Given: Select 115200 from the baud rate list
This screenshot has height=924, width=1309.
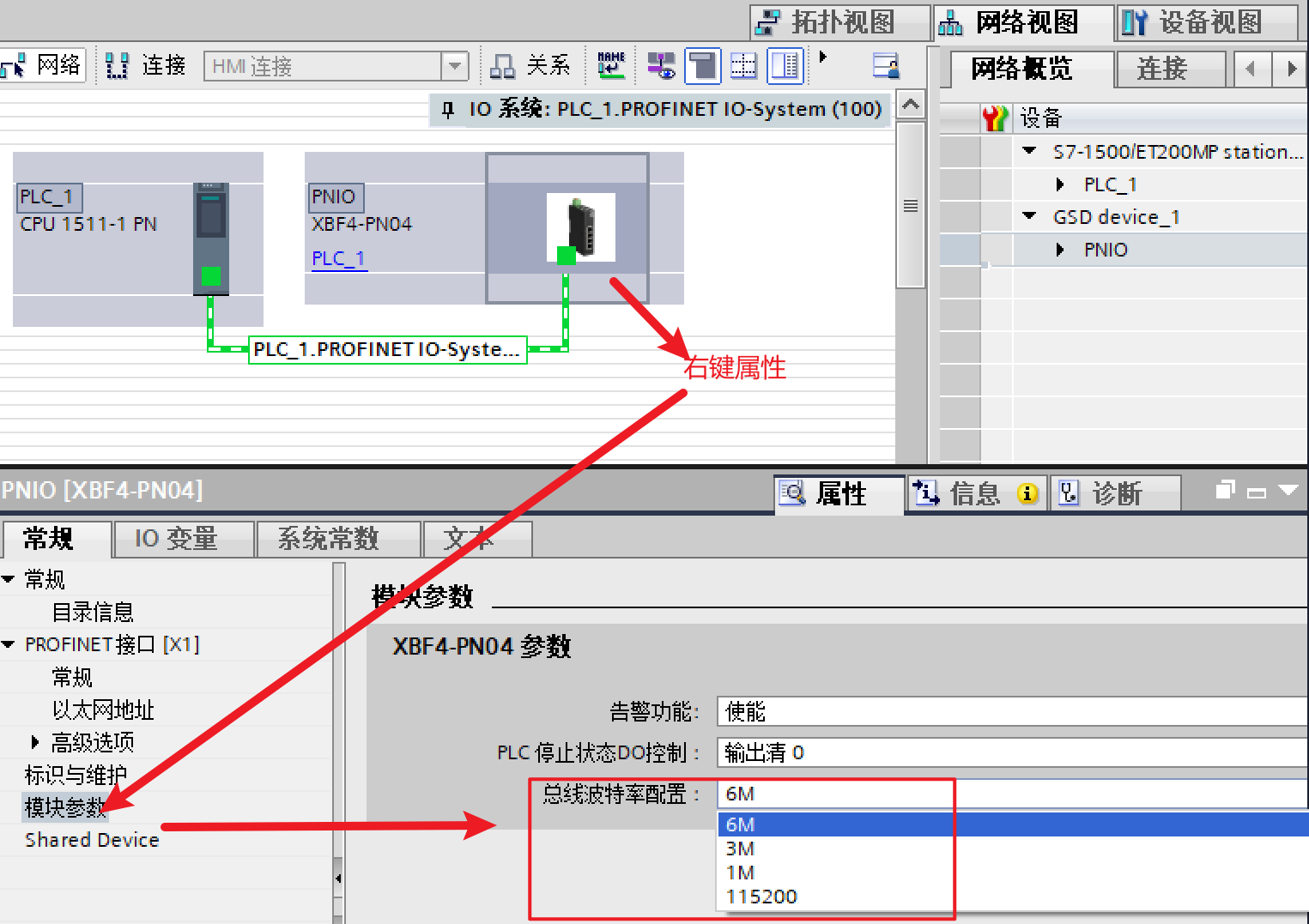Looking at the screenshot, I should 761,897.
